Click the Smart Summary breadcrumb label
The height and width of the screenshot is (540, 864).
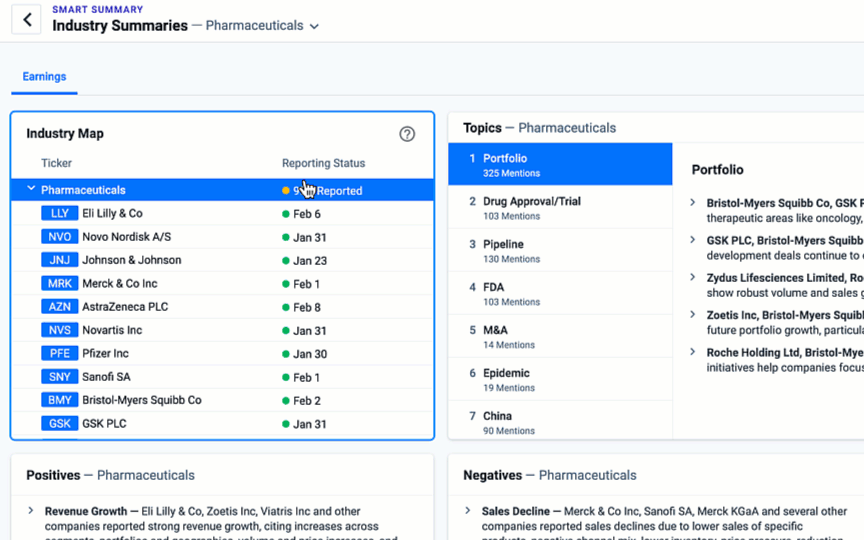(98, 9)
